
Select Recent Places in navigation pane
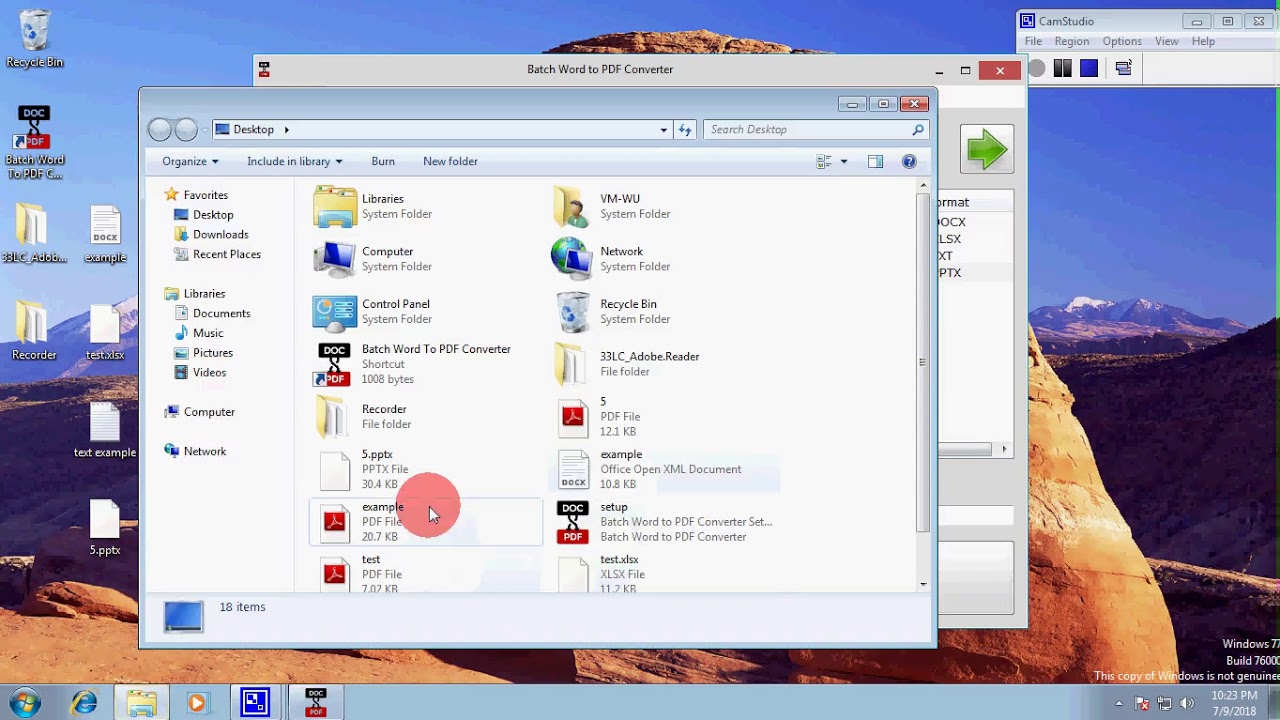pos(216,254)
